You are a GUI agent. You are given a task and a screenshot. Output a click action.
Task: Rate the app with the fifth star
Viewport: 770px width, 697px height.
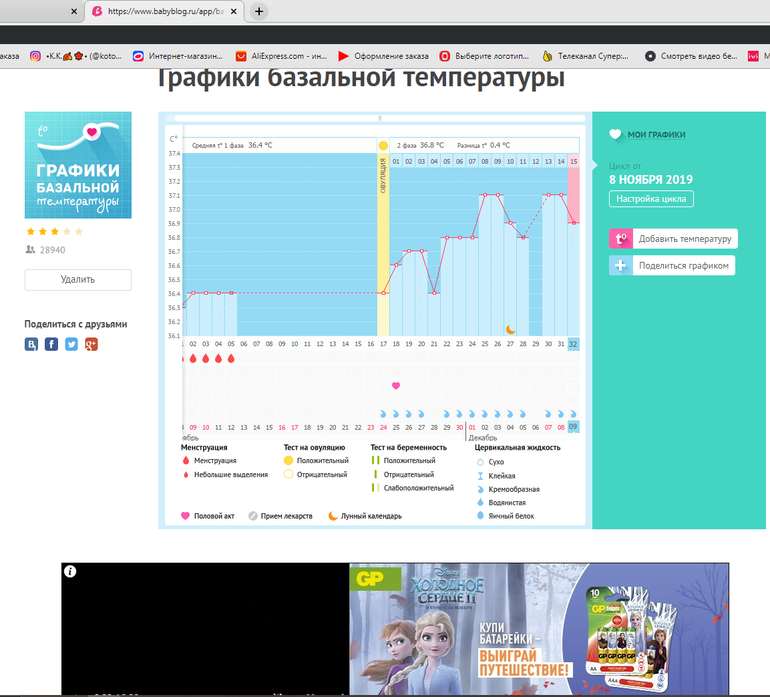click(x=79, y=231)
